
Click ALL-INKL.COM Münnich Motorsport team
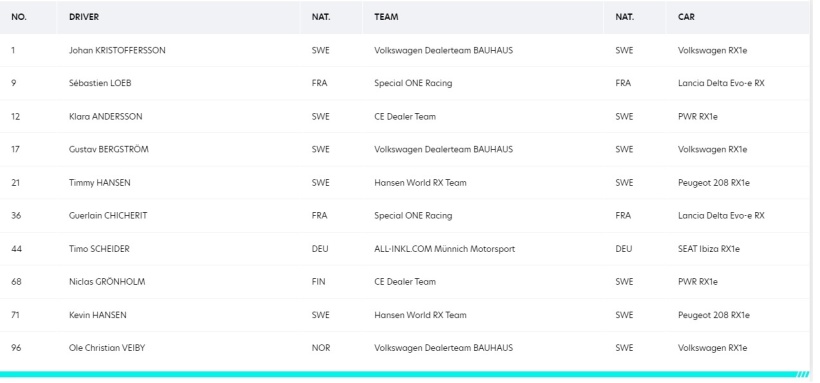445,249
